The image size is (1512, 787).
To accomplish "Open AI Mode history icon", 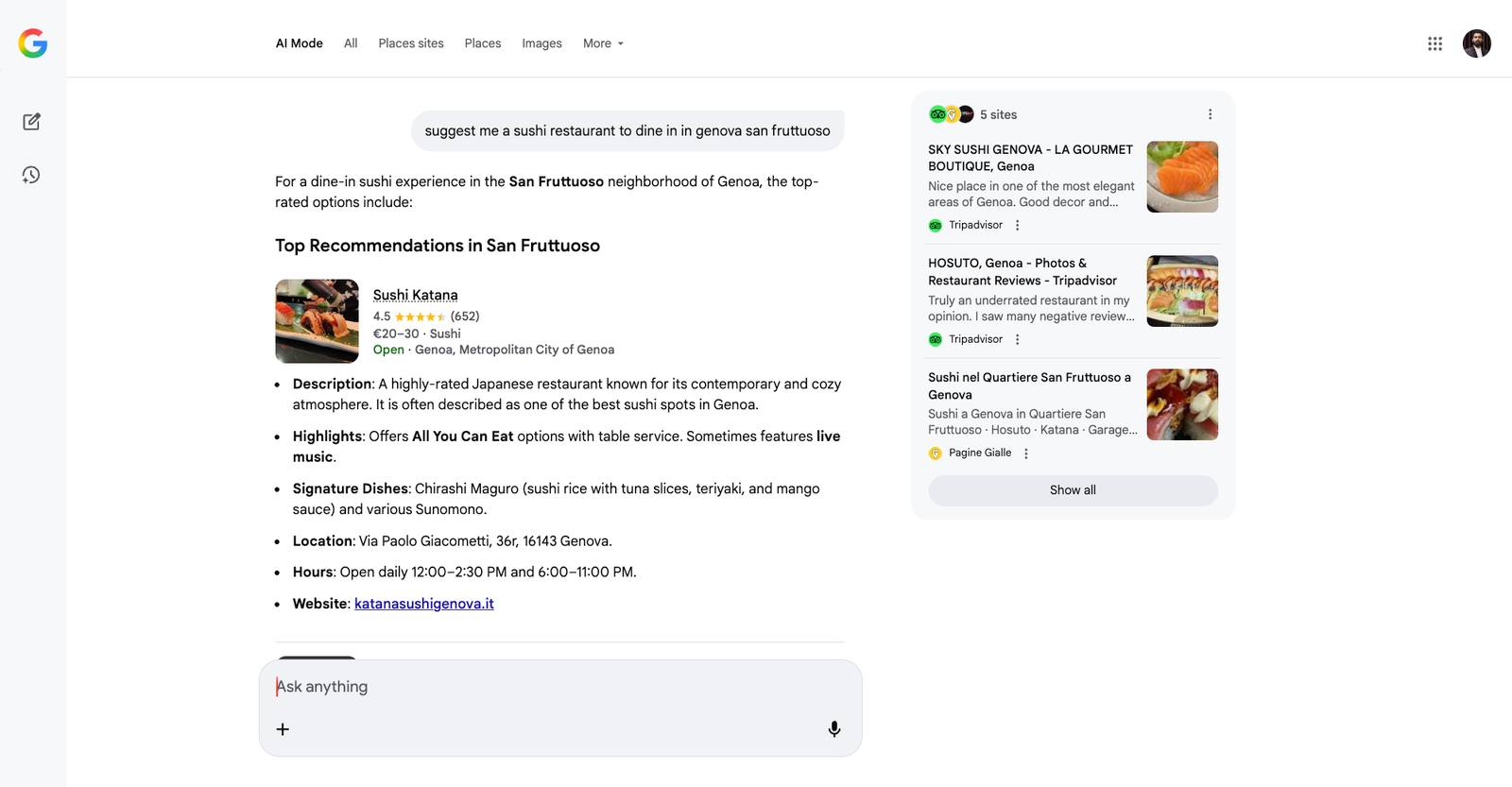I will 31,175.
